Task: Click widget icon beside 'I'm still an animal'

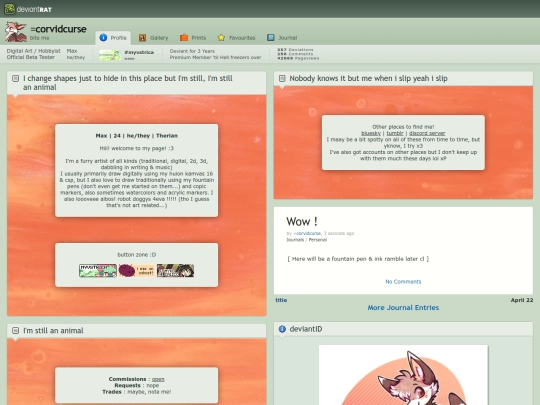Action: point(15,331)
